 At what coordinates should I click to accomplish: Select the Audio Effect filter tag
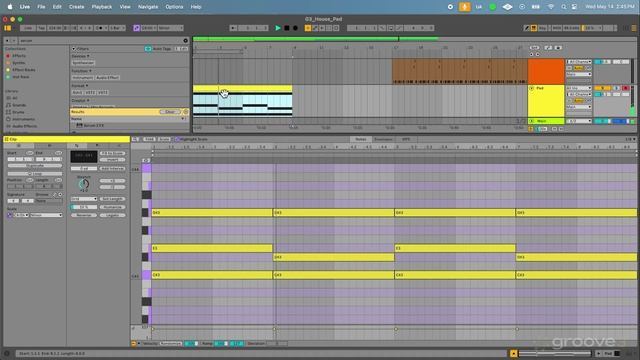108,78
